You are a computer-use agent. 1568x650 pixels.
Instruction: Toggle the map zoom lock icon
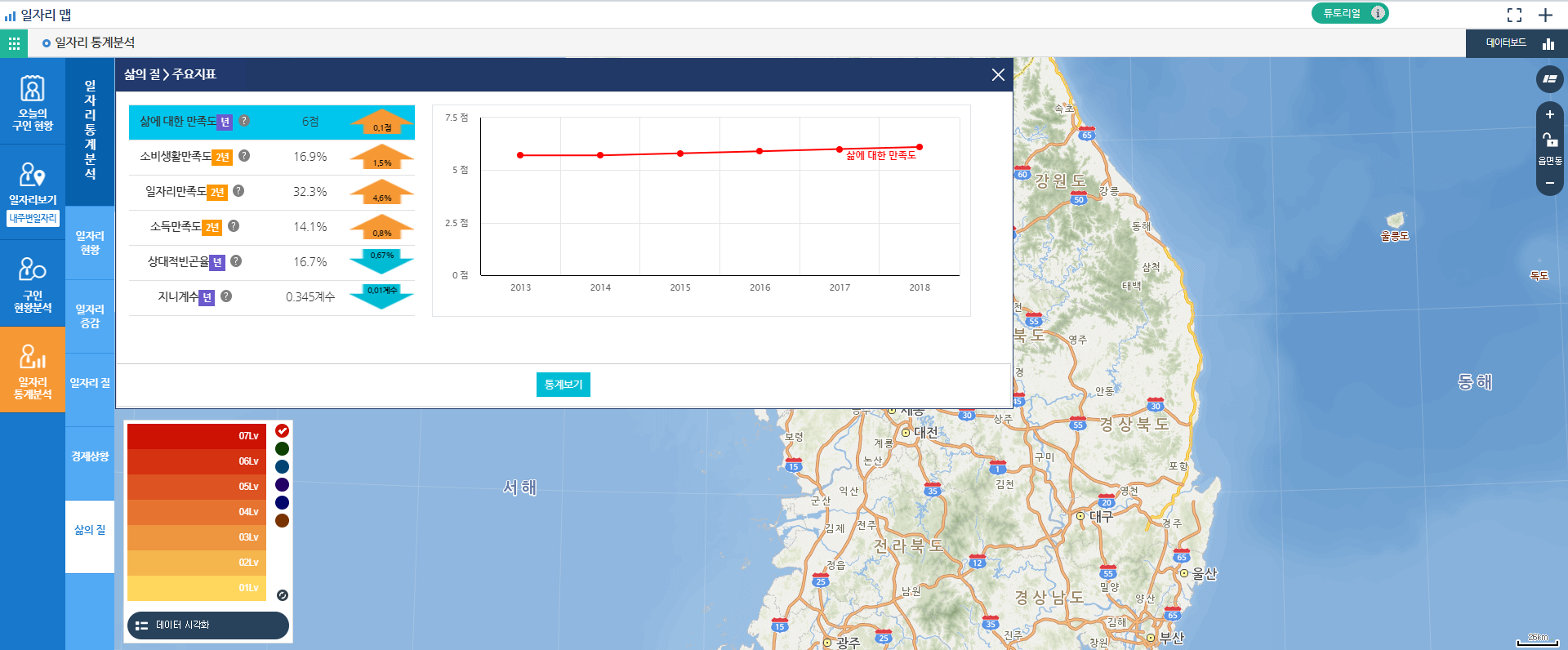point(1549,140)
